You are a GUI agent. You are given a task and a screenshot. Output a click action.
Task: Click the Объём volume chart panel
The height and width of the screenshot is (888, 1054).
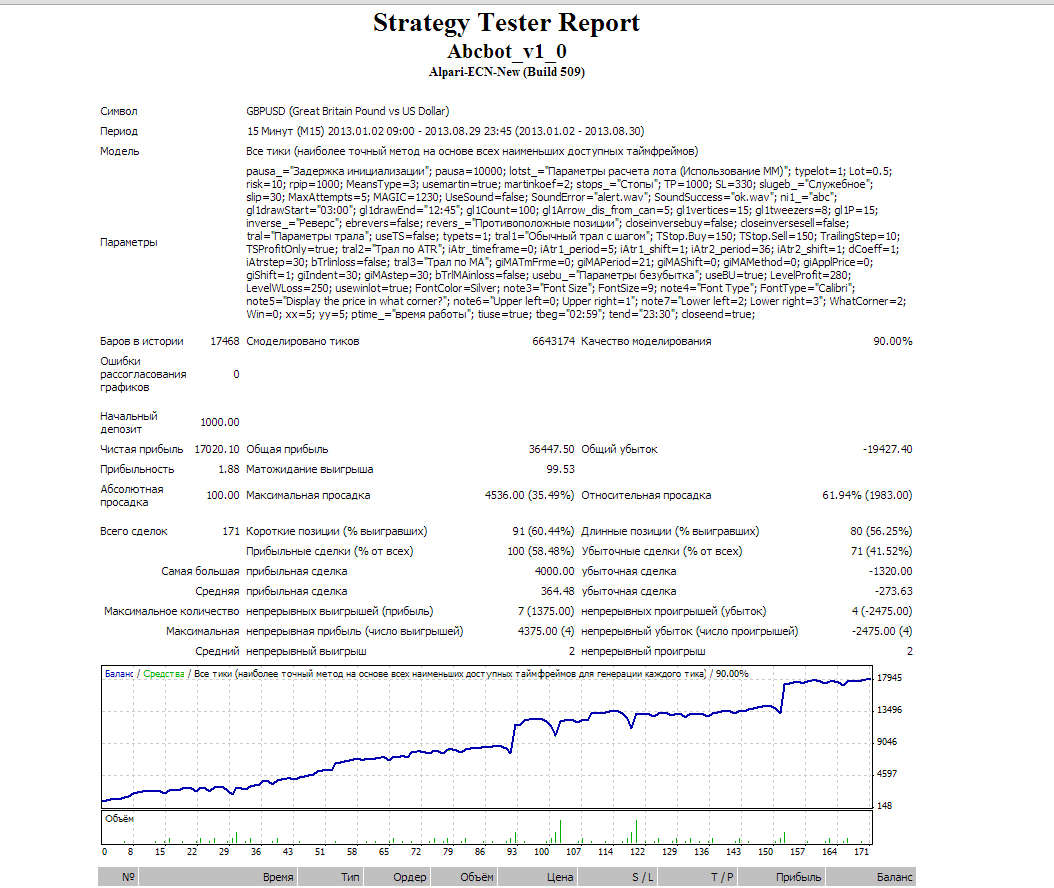click(x=487, y=828)
